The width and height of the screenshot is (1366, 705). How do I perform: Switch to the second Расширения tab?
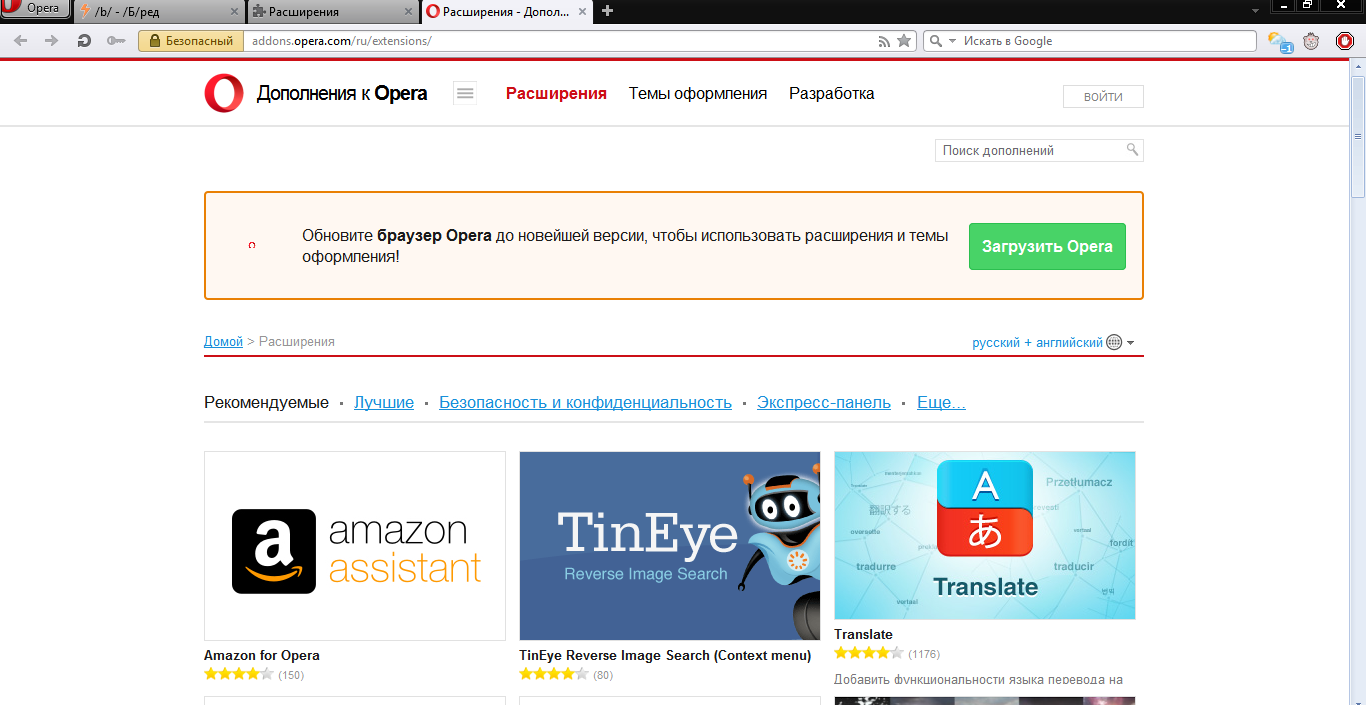(334, 12)
